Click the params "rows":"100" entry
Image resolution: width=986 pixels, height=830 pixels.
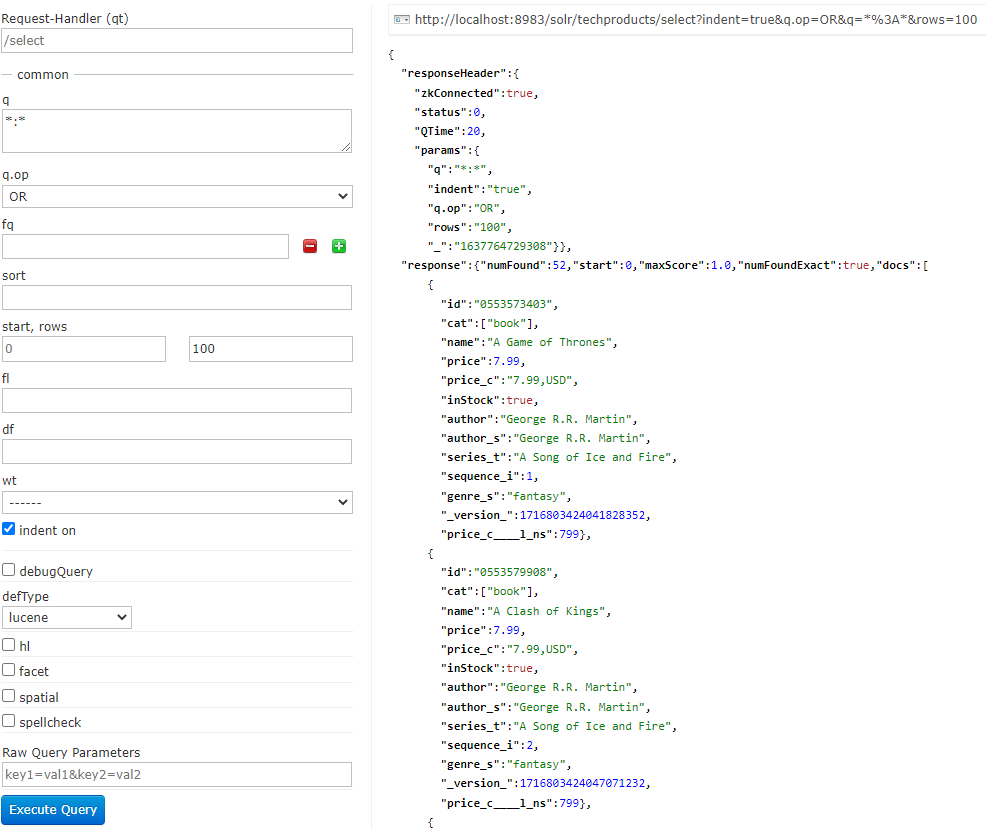(467, 227)
